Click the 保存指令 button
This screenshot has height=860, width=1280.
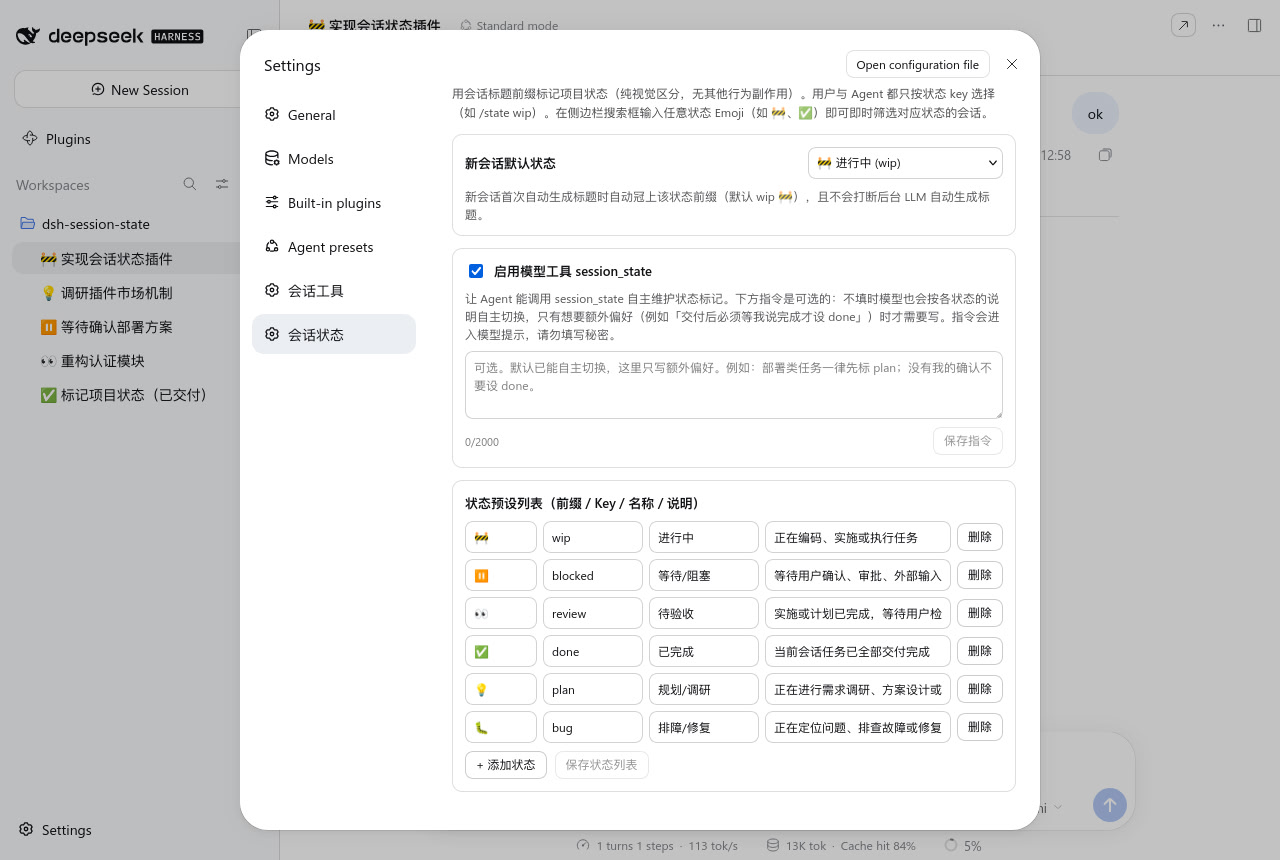[x=967, y=441]
